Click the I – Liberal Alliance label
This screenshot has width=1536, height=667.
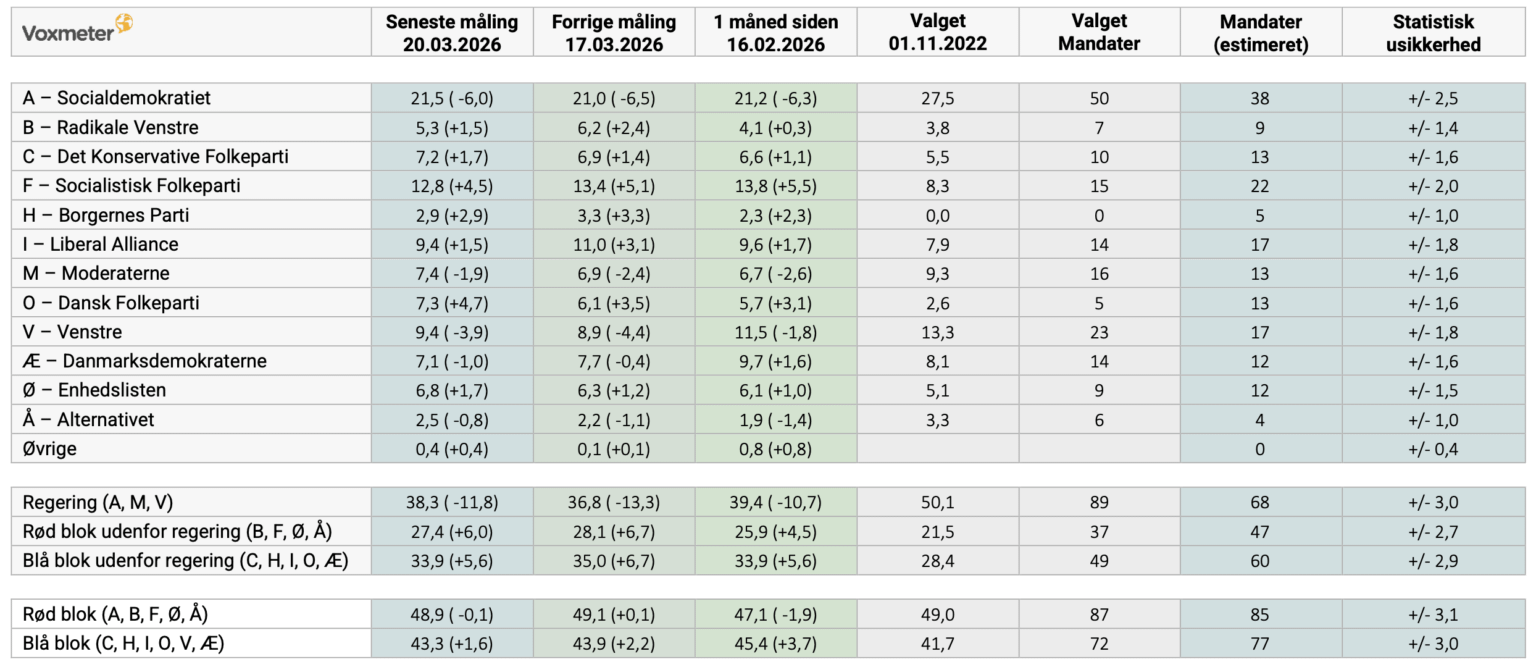(101, 244)
